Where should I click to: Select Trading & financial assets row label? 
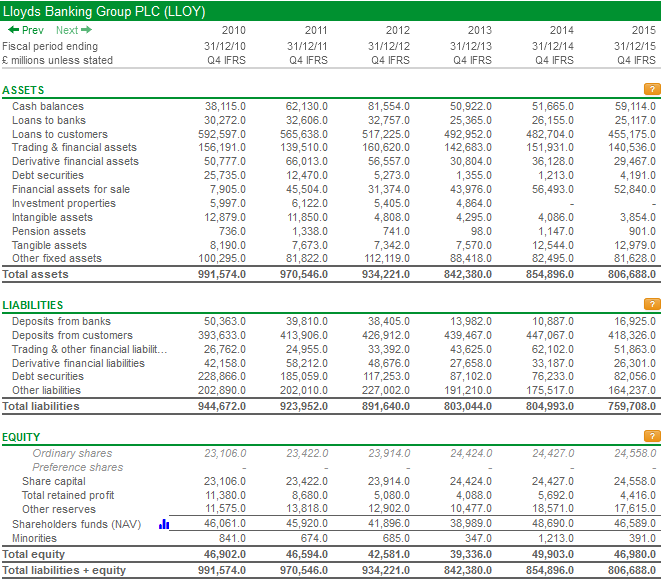click(74, 147)
